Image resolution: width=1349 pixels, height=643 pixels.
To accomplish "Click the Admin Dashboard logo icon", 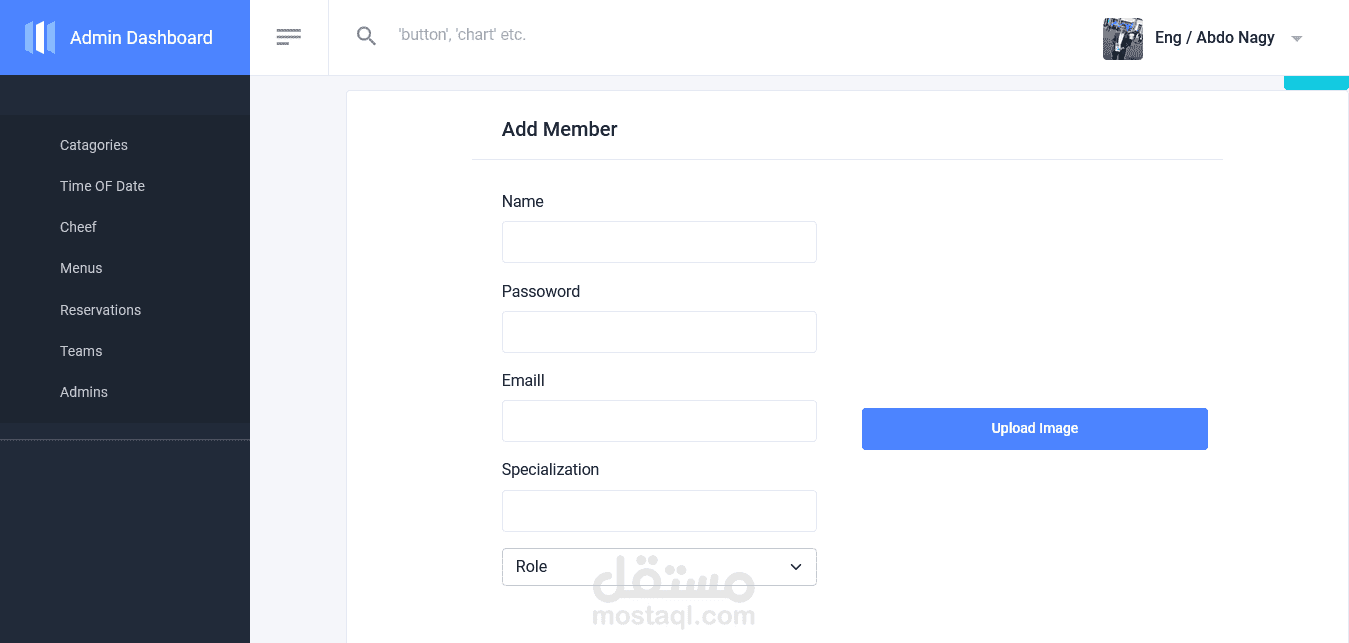I will tap(40, 38).
